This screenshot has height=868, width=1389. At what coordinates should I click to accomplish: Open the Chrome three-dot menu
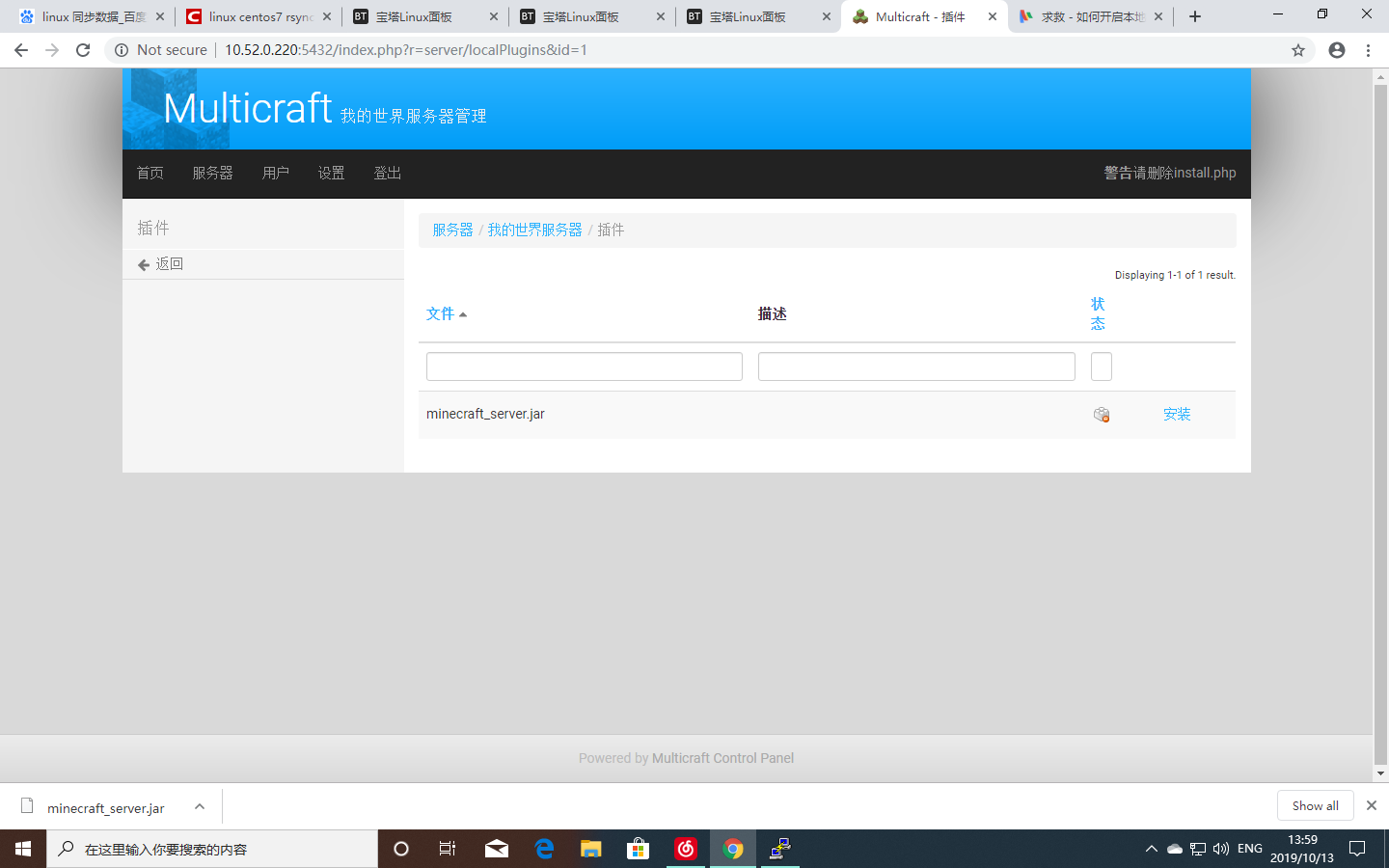1368,50
